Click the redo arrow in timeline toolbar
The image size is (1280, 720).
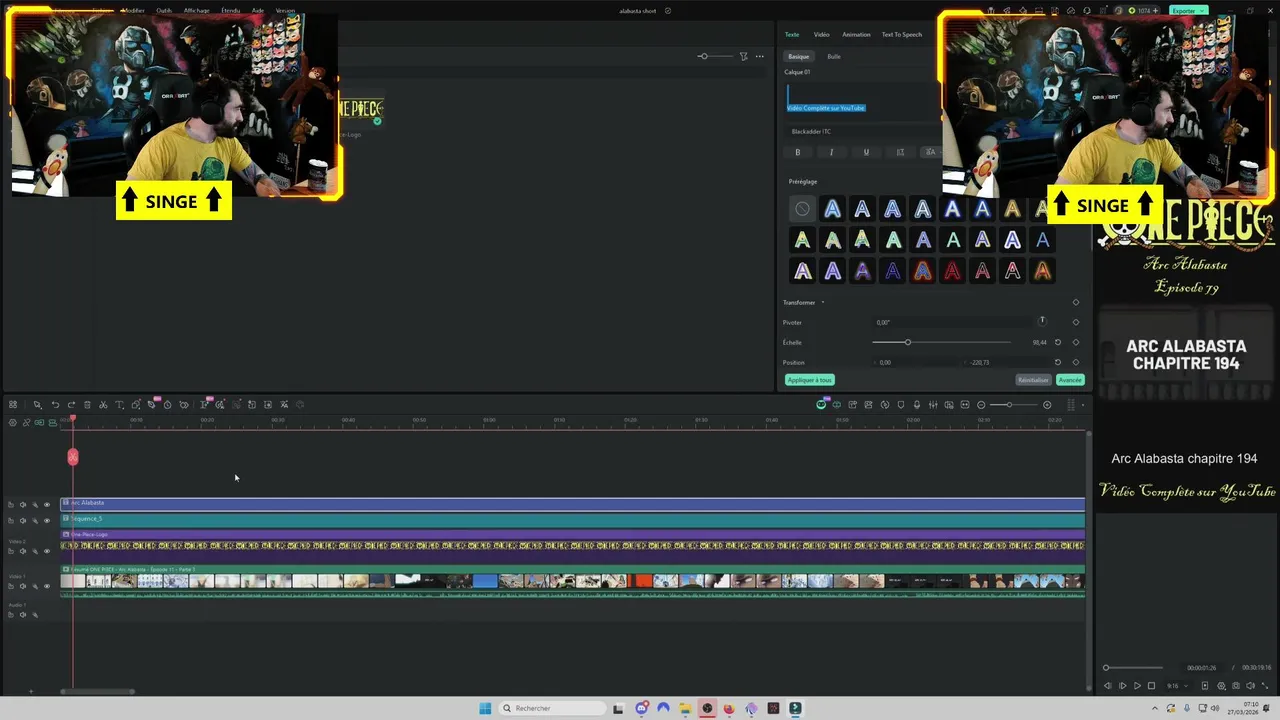click(71, 405)
